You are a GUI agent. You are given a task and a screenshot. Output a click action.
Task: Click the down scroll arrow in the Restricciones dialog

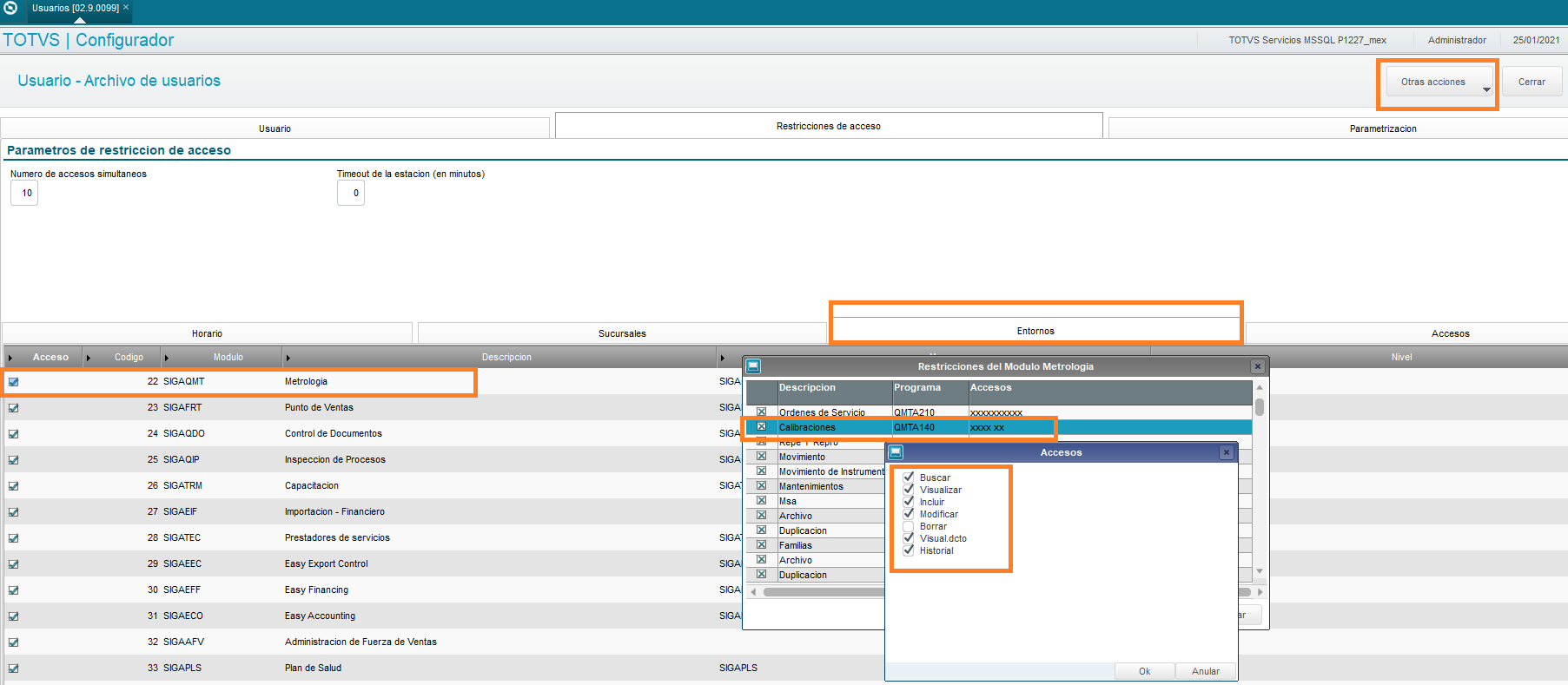(x=1259, y=571)
